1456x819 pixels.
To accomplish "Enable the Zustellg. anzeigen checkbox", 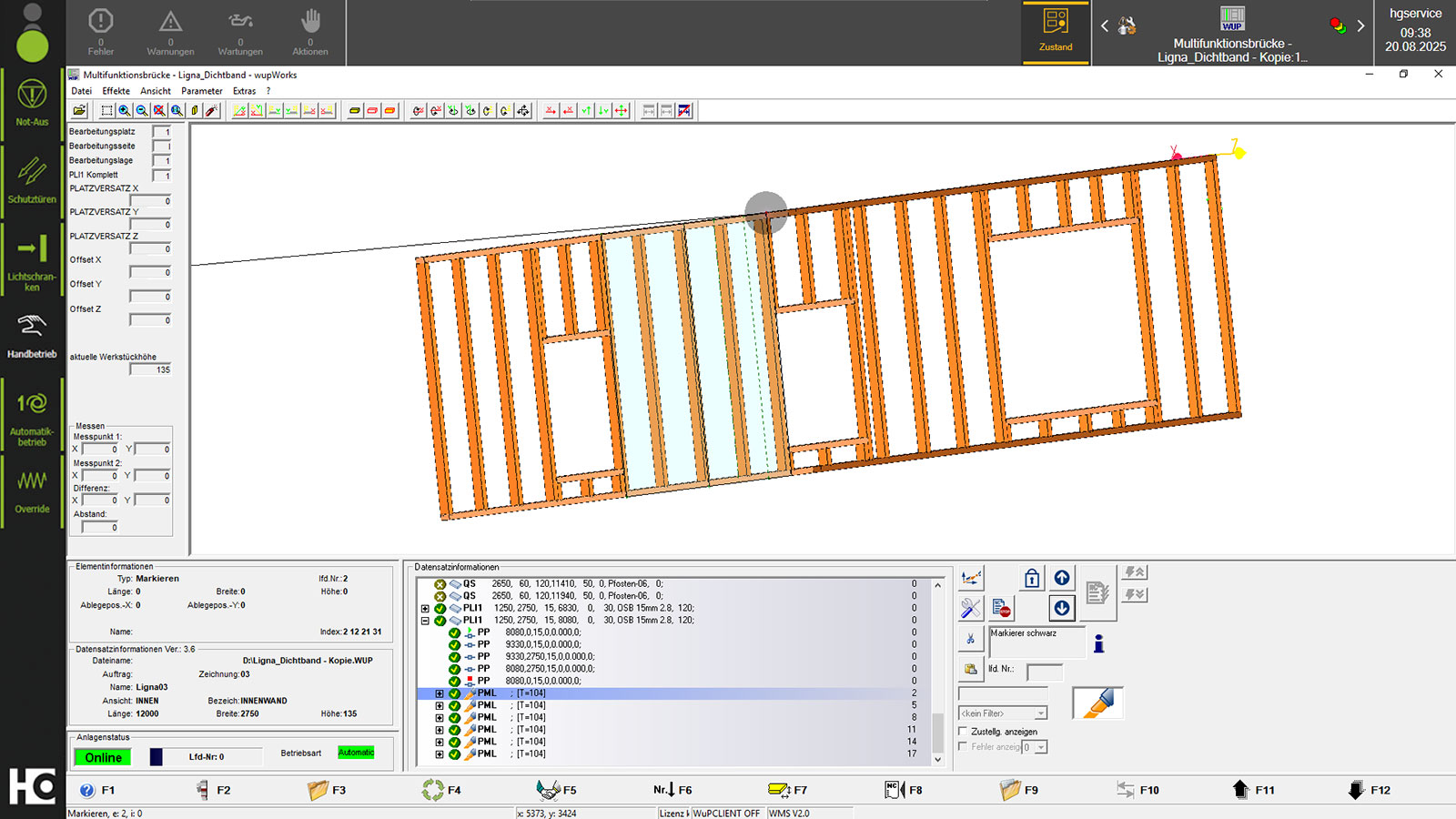I will coord(964,732).
